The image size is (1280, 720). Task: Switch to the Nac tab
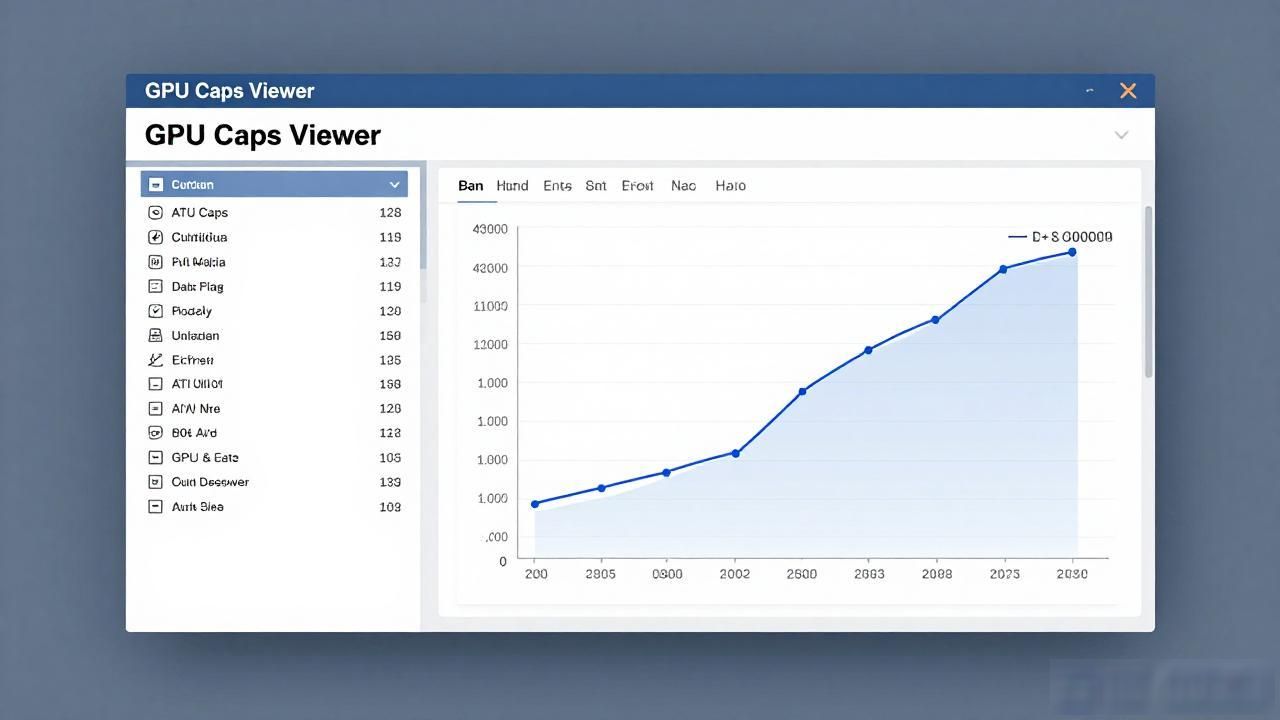(x=683, y=186)
